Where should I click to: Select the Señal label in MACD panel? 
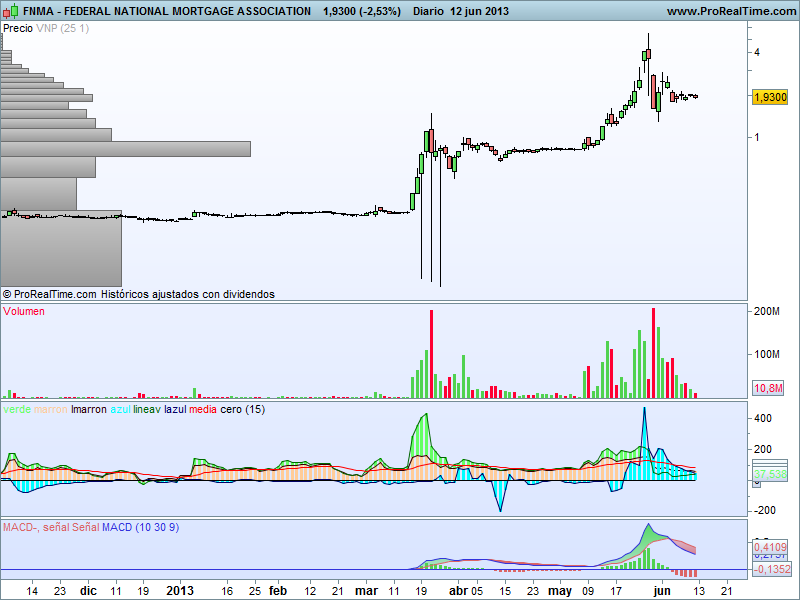pyautogui.click(x=85, y=527)
